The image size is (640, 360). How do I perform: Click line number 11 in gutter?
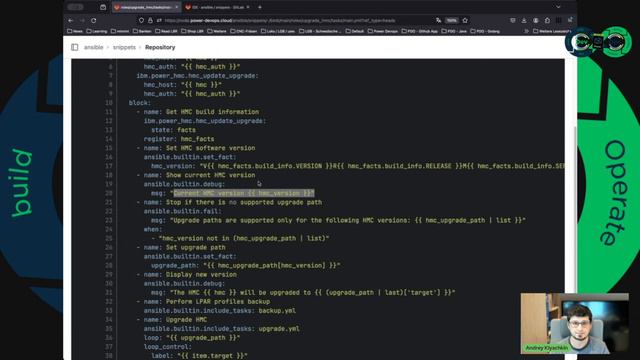(x=109, y=112)
